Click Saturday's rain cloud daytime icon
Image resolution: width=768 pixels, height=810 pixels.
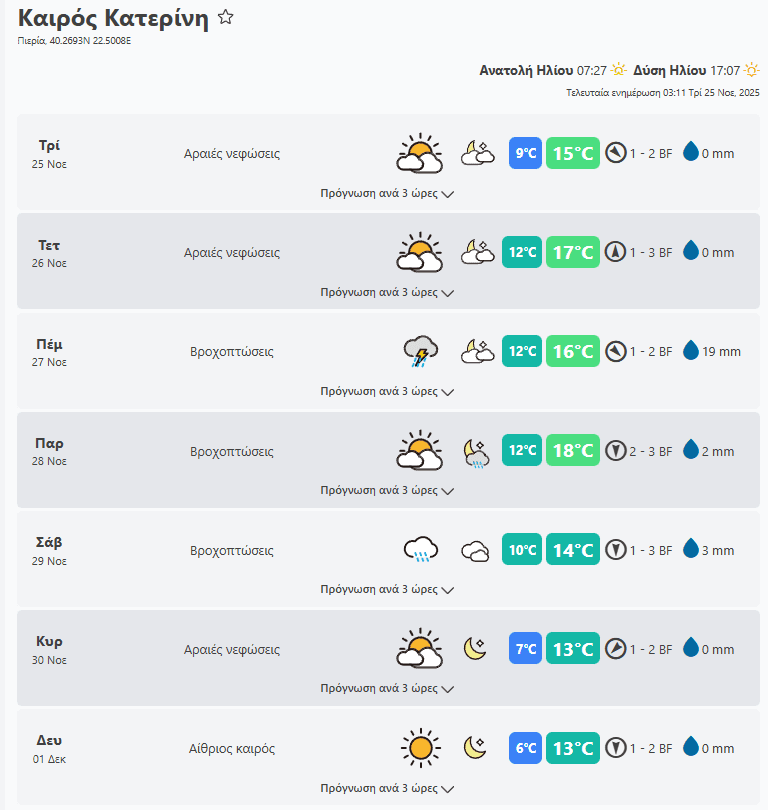pyautogui.click(x=420, y=550)
